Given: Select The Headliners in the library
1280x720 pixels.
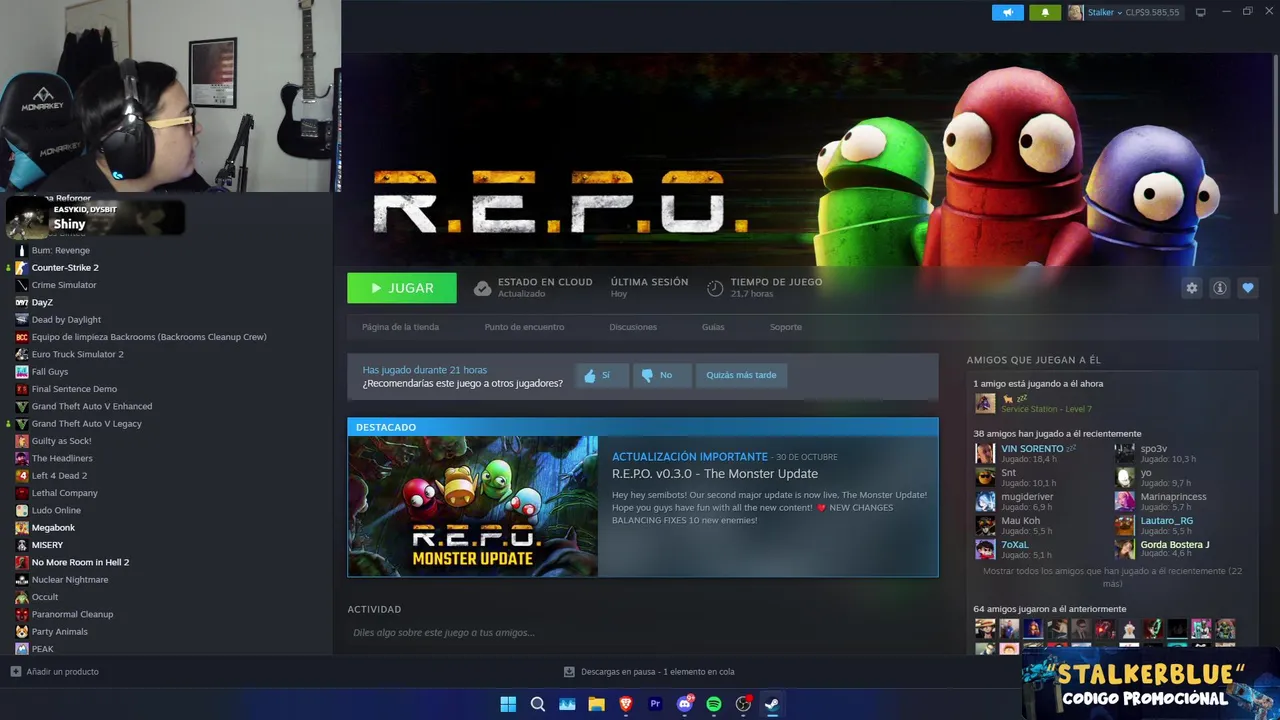Looking at the screenshot, I should click(x=62, y=458).
